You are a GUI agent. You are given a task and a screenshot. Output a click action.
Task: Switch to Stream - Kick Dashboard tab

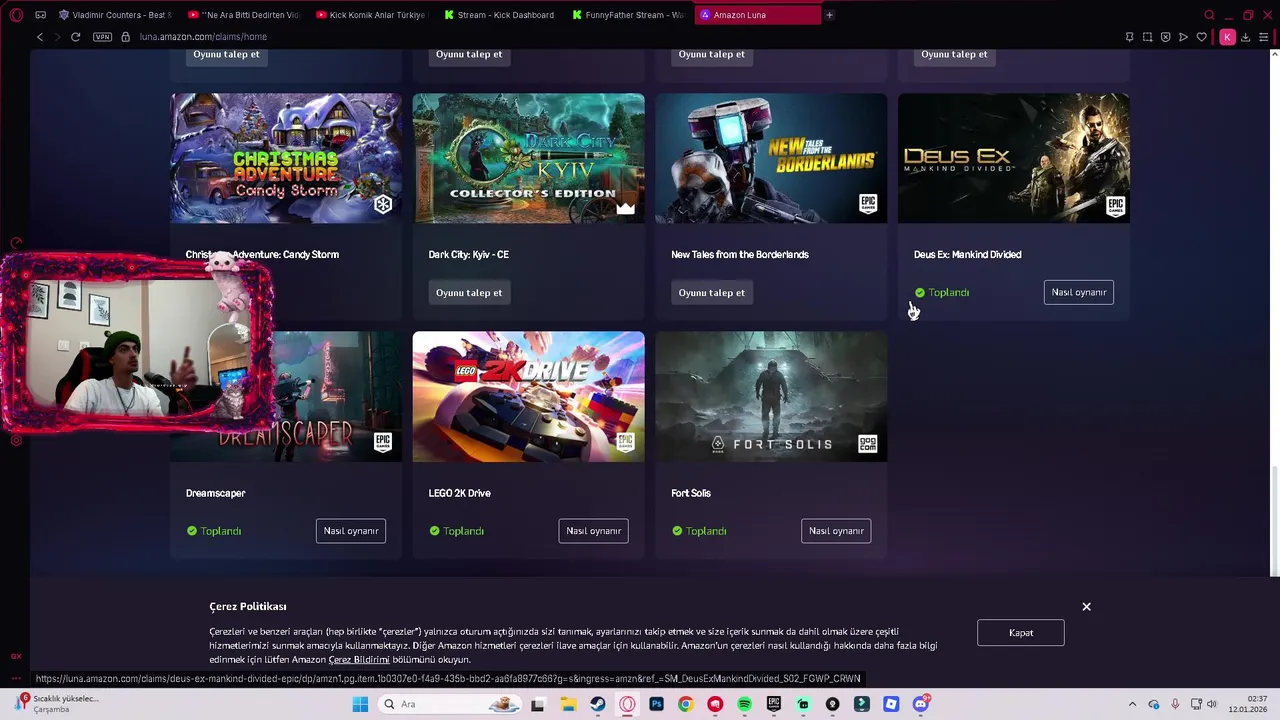[499, 15]
